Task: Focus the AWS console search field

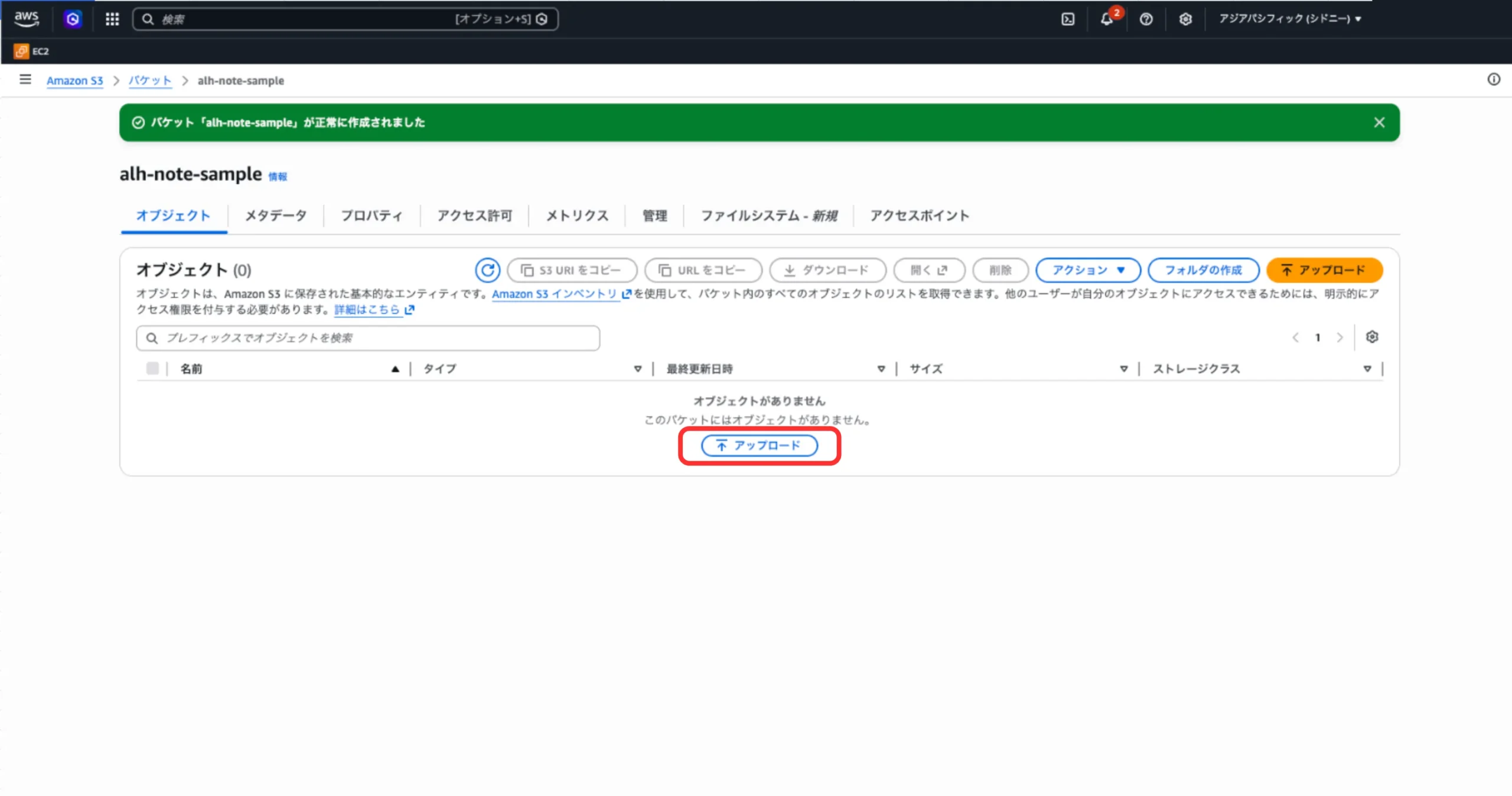Action: 346,19
